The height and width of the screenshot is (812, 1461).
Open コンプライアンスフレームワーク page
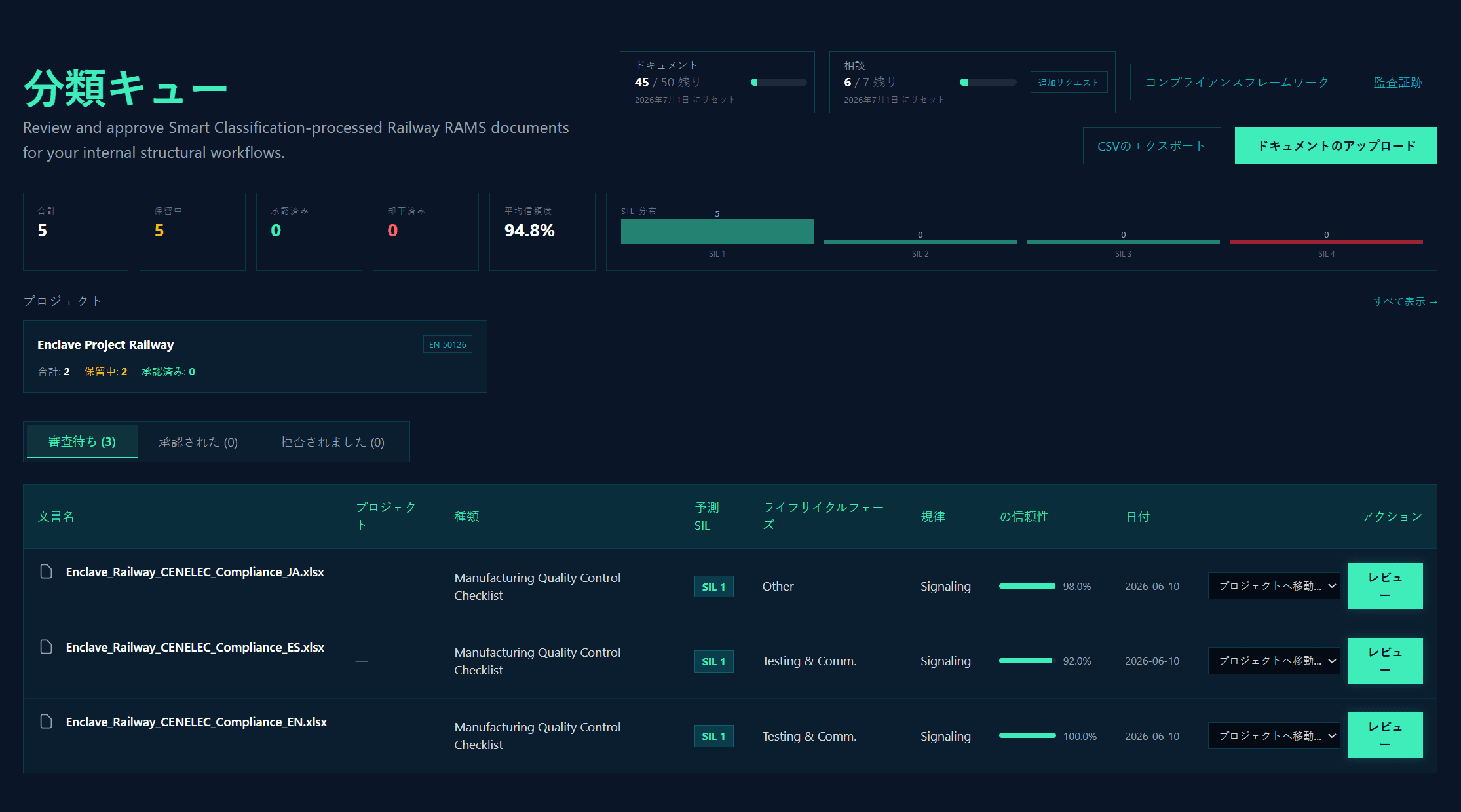(1237, 82)
